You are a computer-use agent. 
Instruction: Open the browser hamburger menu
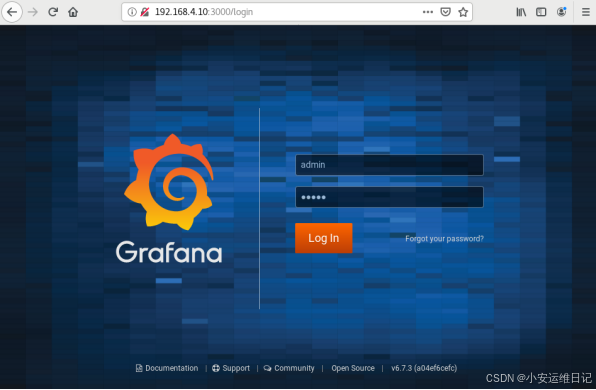click(586, 12)
